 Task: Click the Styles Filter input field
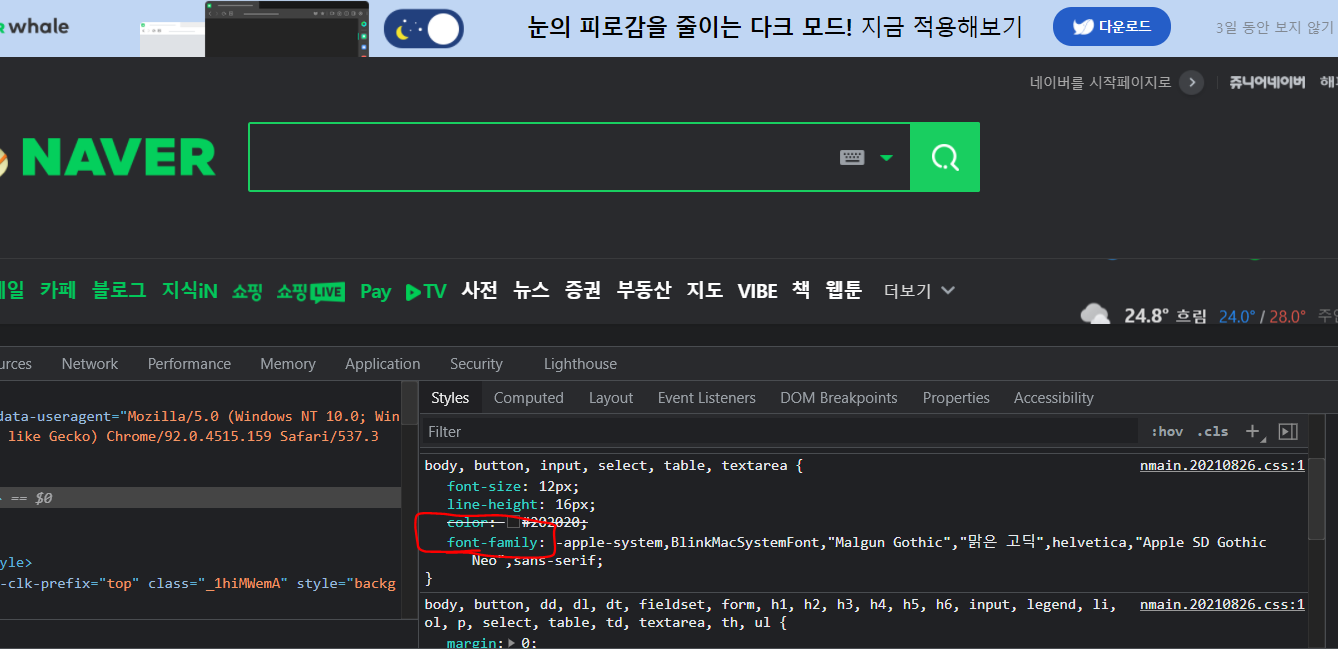780,432
